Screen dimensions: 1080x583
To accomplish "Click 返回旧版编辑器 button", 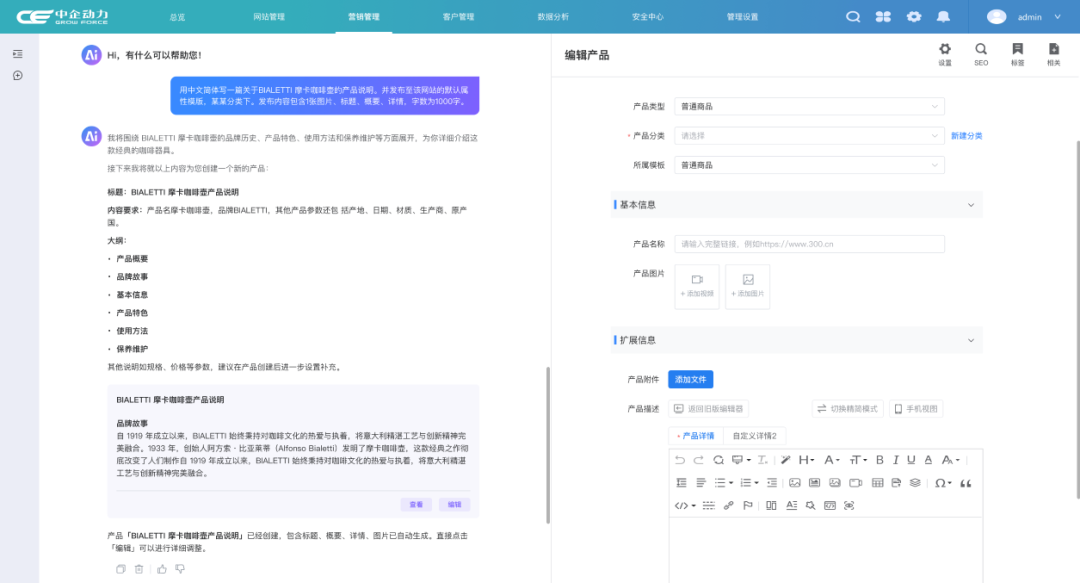I will [709, 409].
